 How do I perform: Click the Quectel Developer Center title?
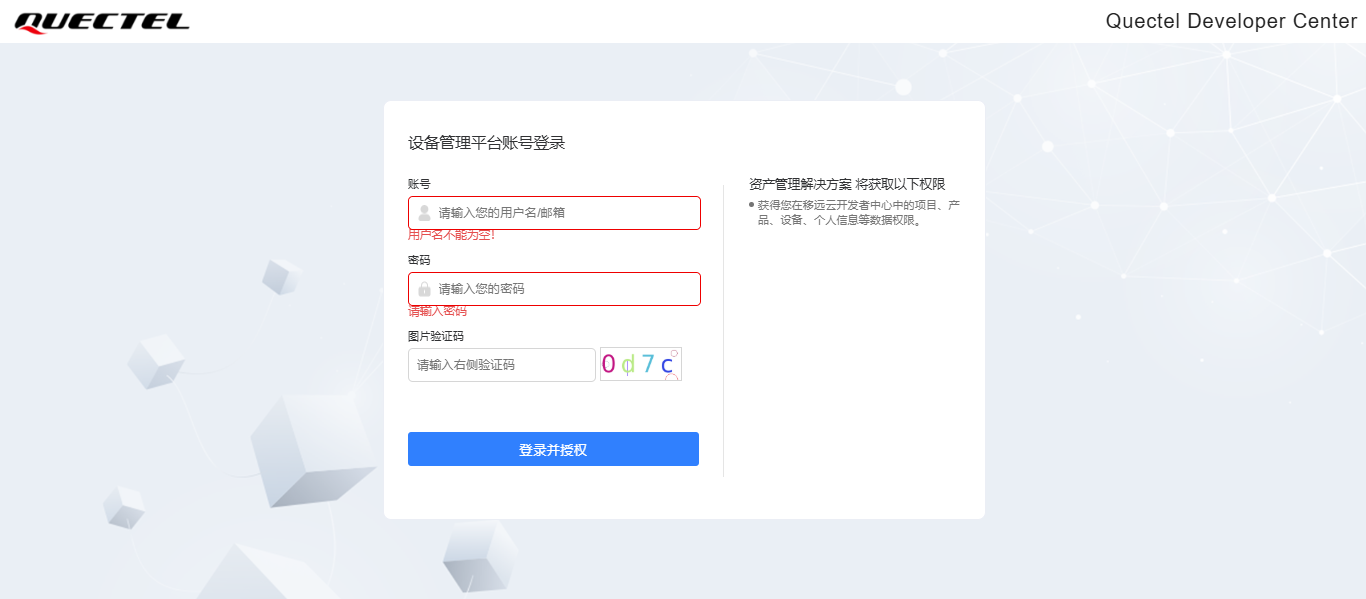tap(1230, 21)
